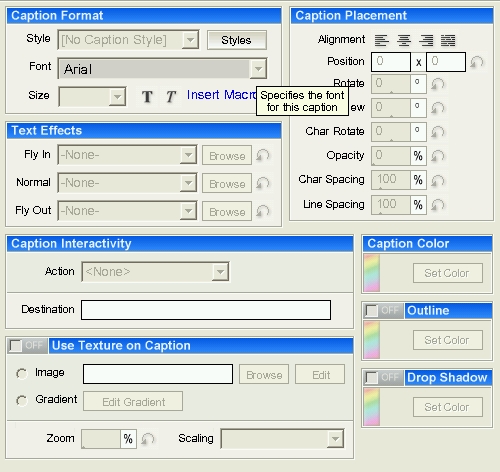
Task: Reset the Fly Out effect
Action: 263,211
